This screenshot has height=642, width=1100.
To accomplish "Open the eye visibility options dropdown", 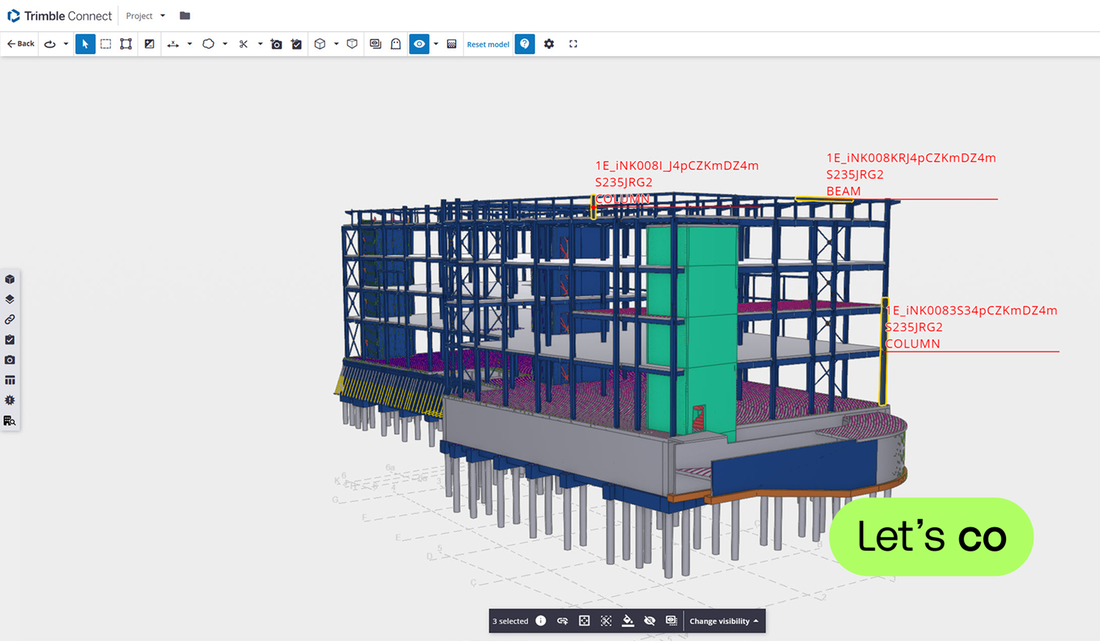I will coord(436,44).
